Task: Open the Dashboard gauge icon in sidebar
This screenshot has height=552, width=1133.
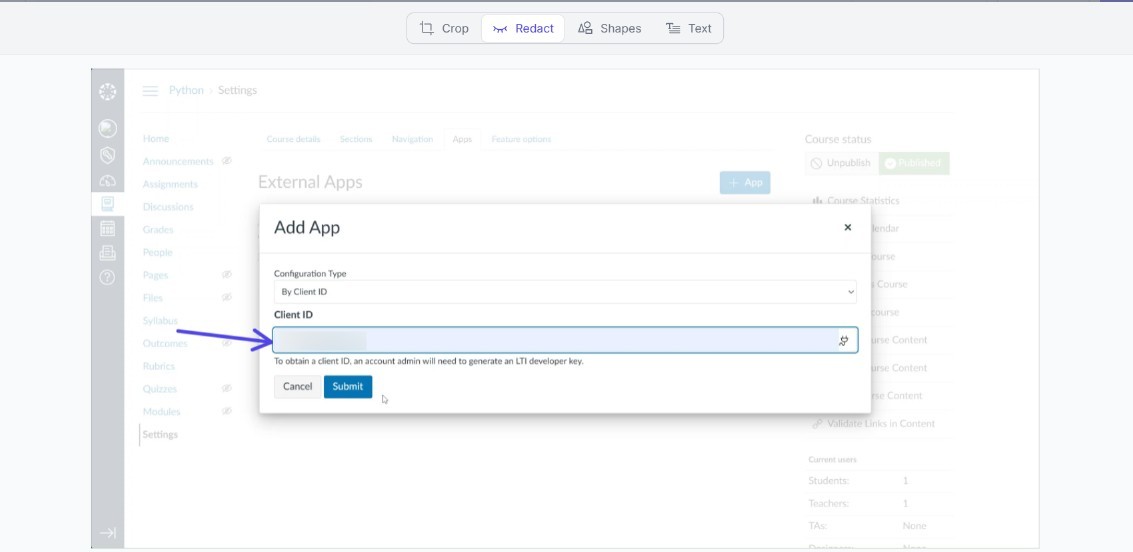Action: [x=108, y=181]
